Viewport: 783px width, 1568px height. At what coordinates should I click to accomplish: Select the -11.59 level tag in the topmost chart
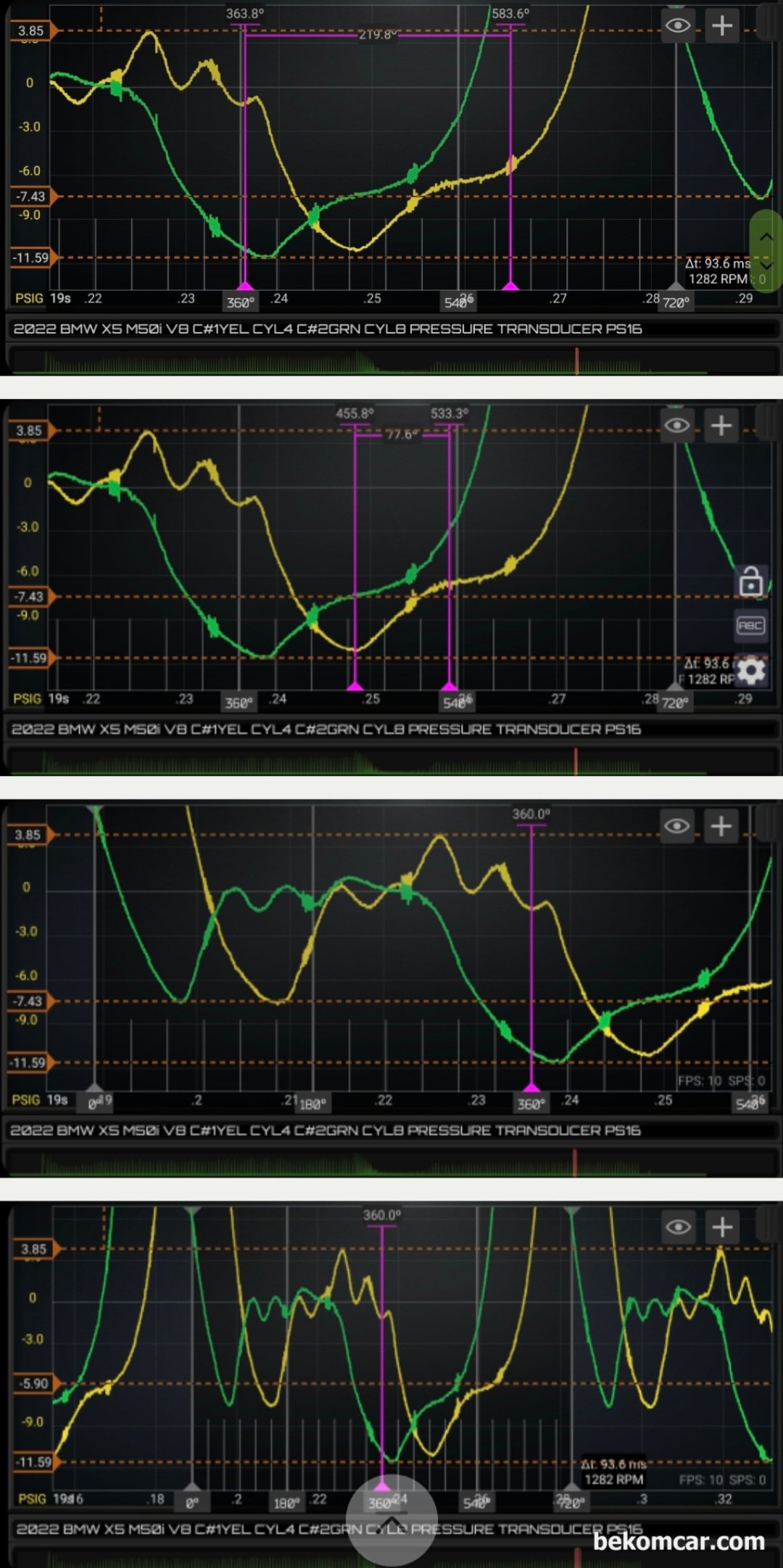[x=33, y=257]
